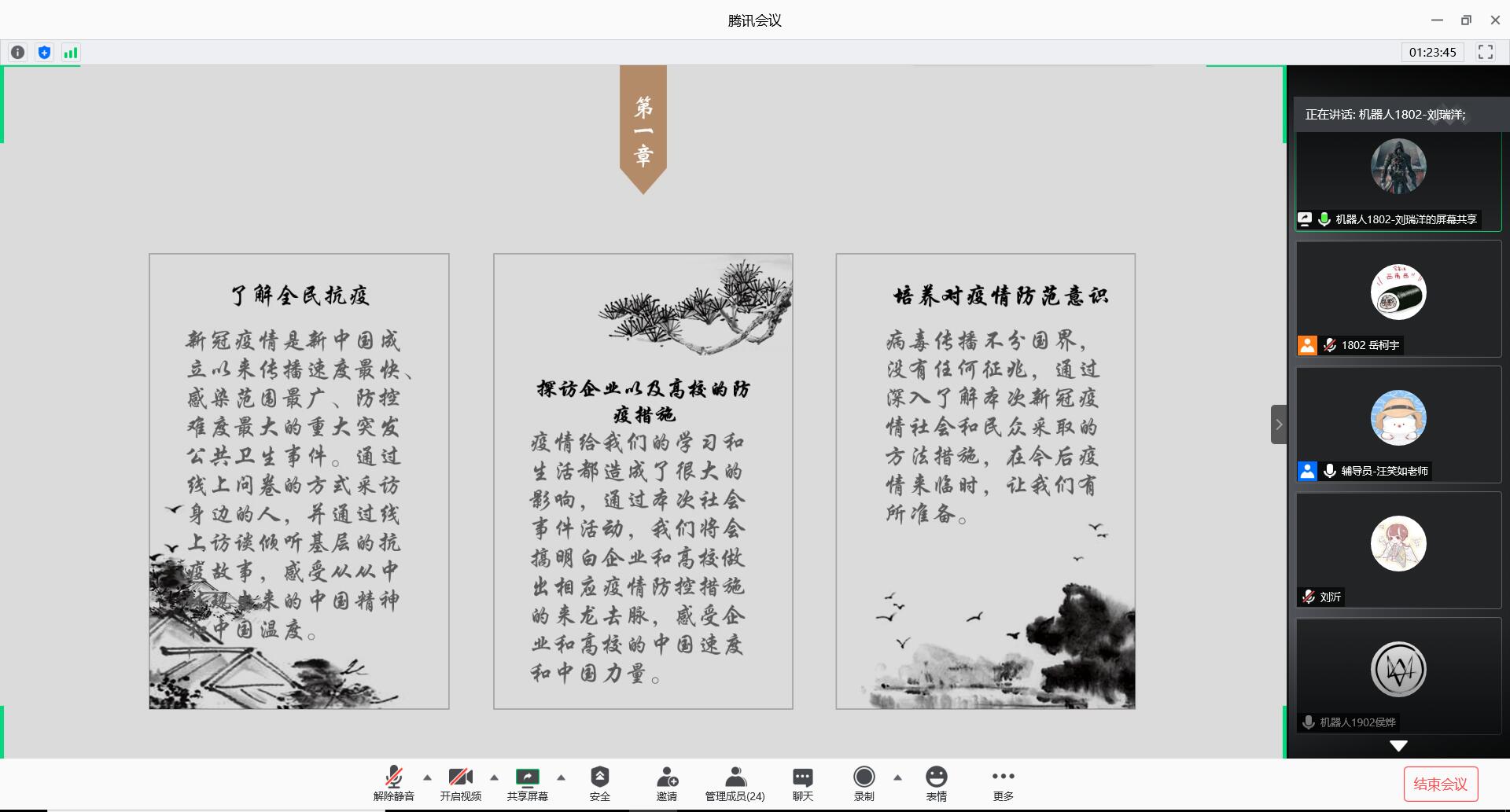Click 解除静音 to unmute microphone

pyautogui.click(x=393, y=783)
